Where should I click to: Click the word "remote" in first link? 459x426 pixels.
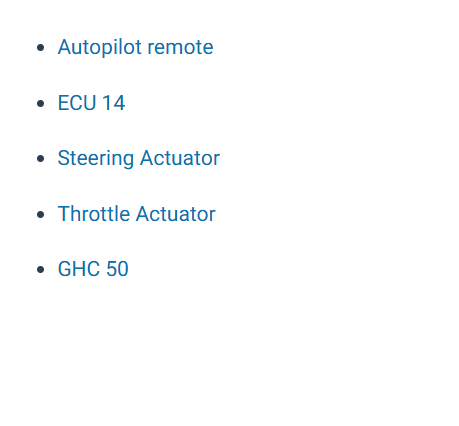click(x=180, y=48)
